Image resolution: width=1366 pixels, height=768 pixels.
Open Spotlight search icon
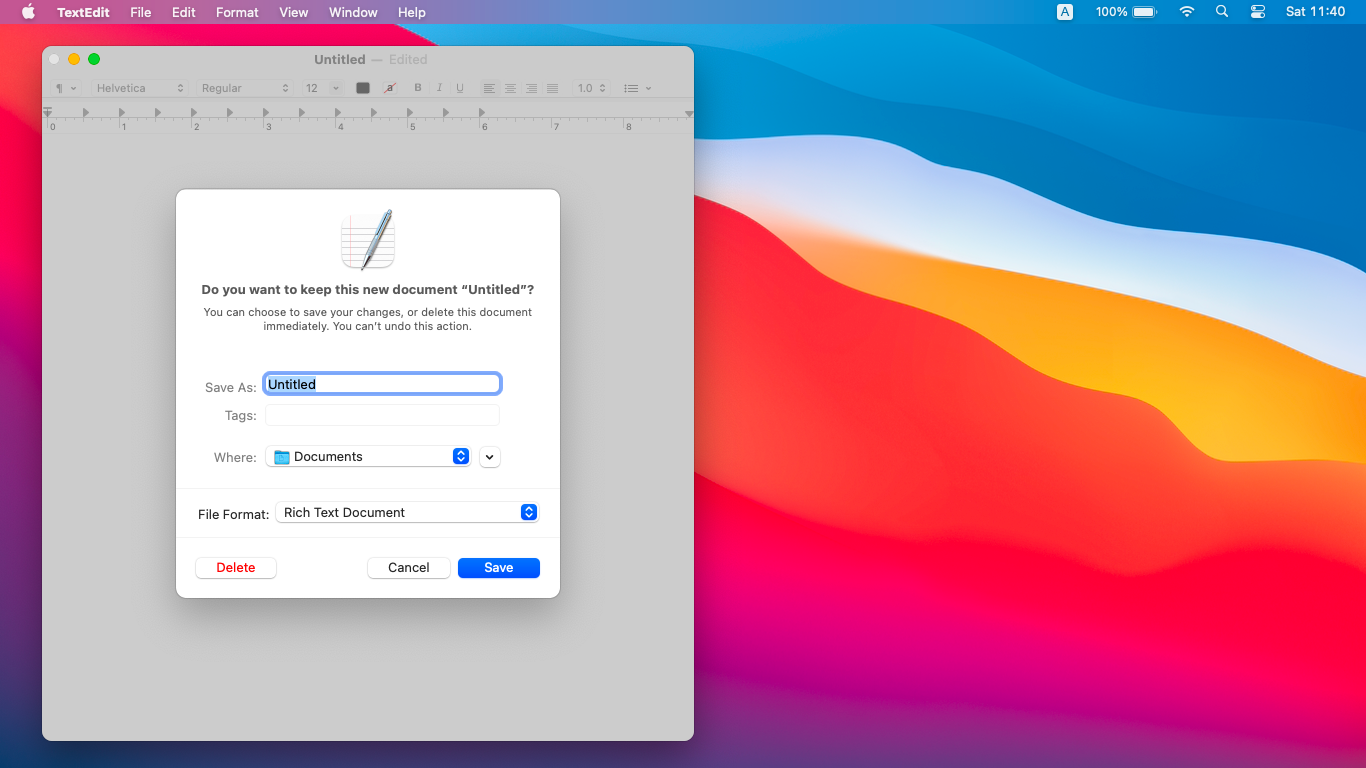[x=1222, y=12]
